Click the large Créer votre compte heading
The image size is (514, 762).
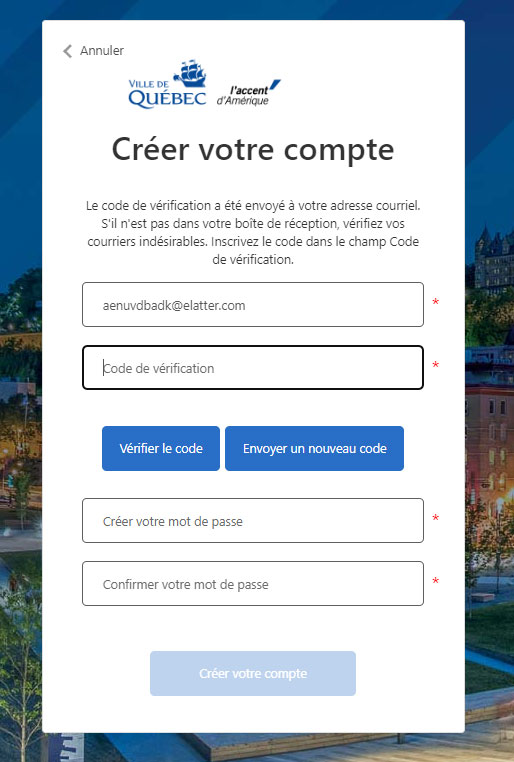tap(253, 149)
